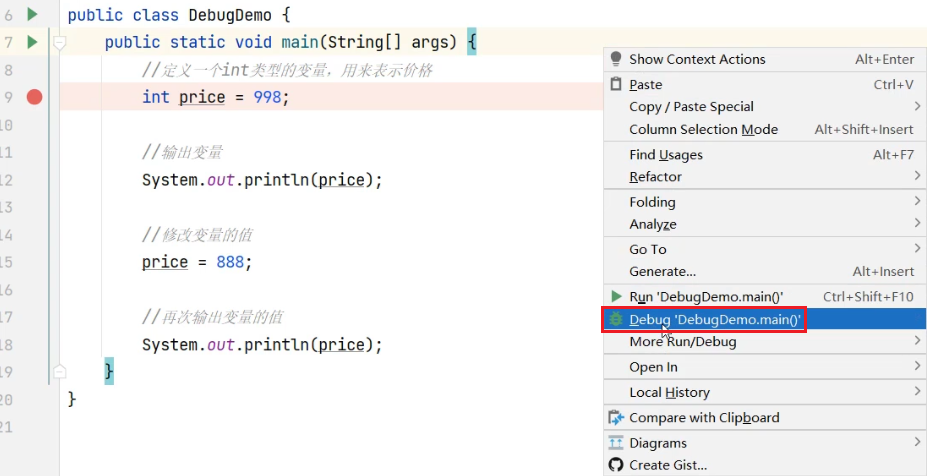Click the Ctrl+Shift+F10 shortcut label
The width and height of the screenshot is (927, 476).
coord(868,297)
